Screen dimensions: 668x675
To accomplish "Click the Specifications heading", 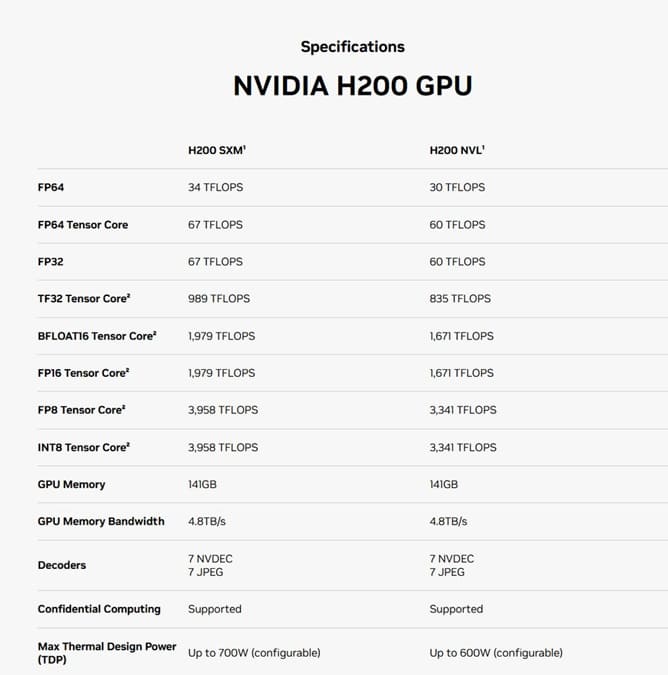I will click(352, 46).
